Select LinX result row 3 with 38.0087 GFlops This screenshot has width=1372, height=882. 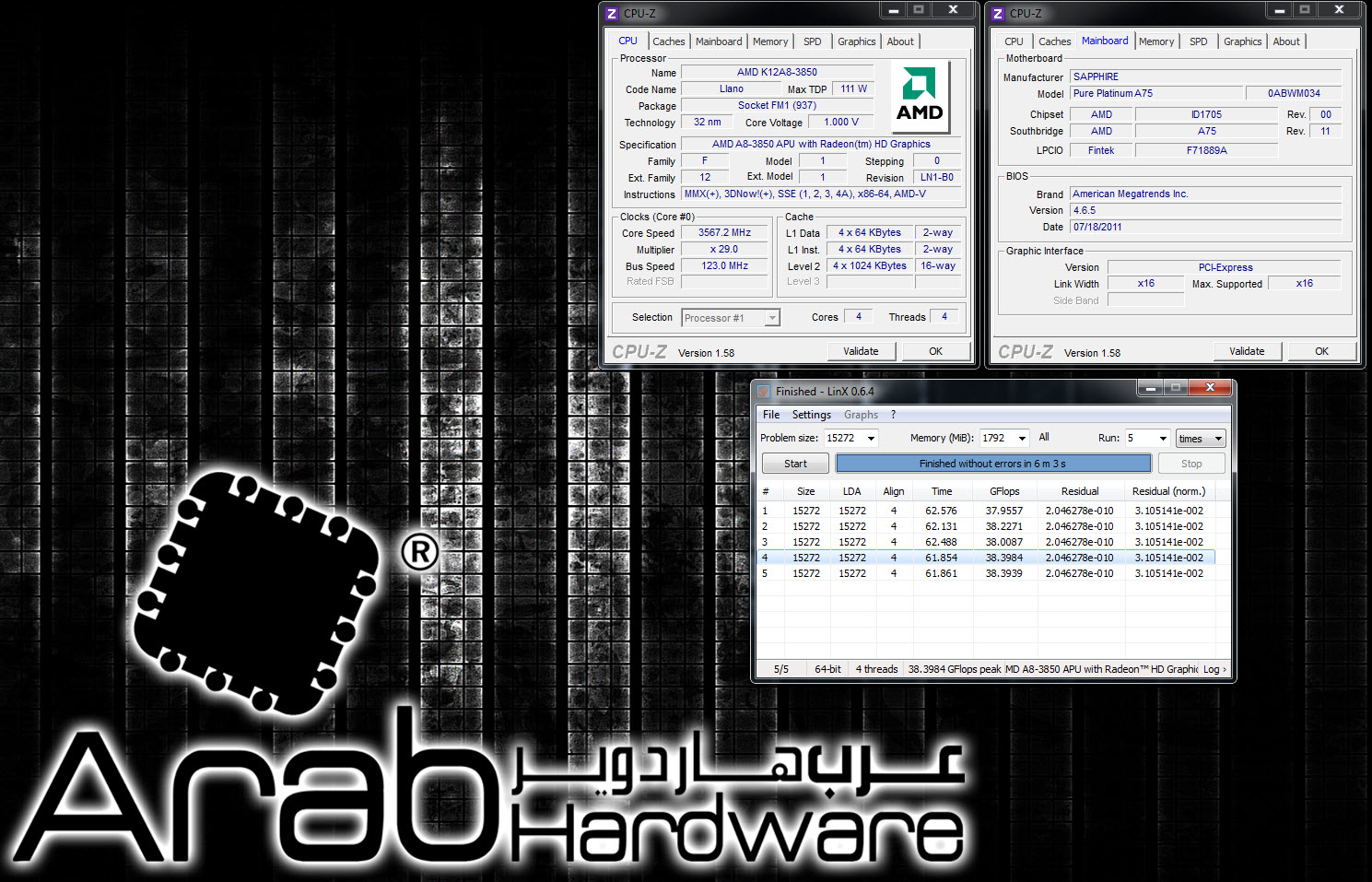pos(986,542)
